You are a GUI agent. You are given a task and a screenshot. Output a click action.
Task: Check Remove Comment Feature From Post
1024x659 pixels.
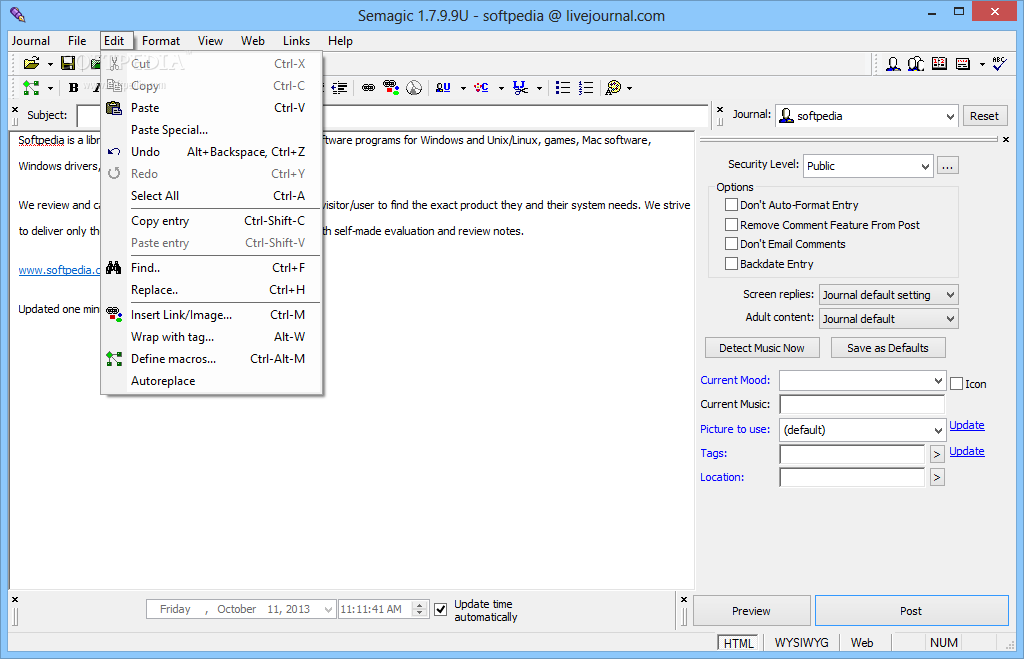[x=731, y=225]
